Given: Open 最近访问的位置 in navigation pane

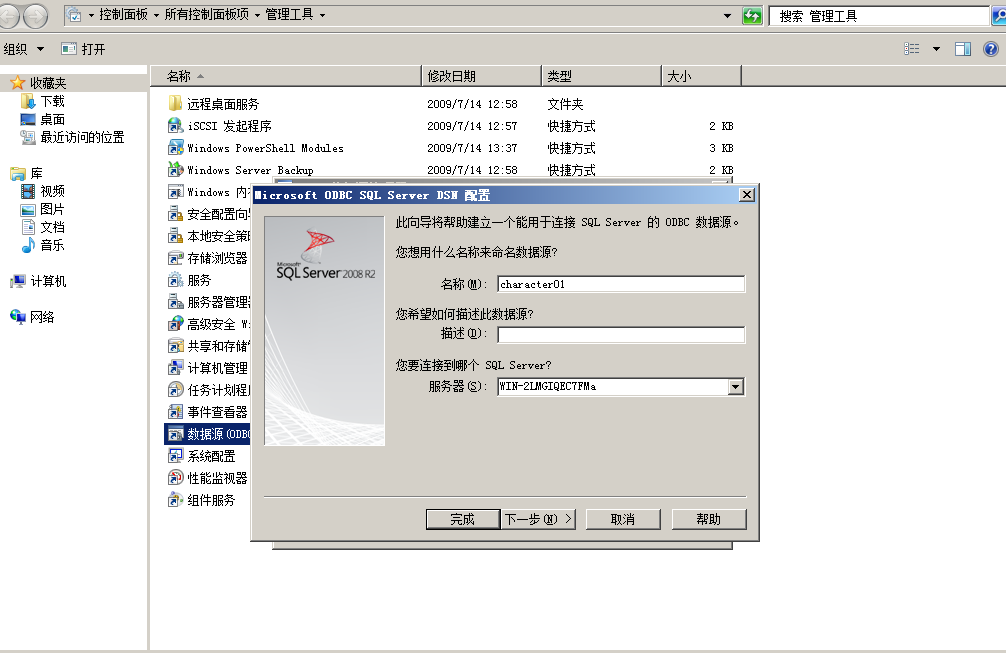Looking at the screenshot, I should 82,137.
